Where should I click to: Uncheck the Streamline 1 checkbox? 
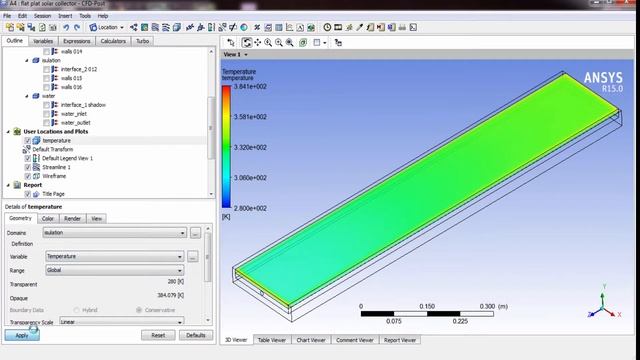(27, 167)
